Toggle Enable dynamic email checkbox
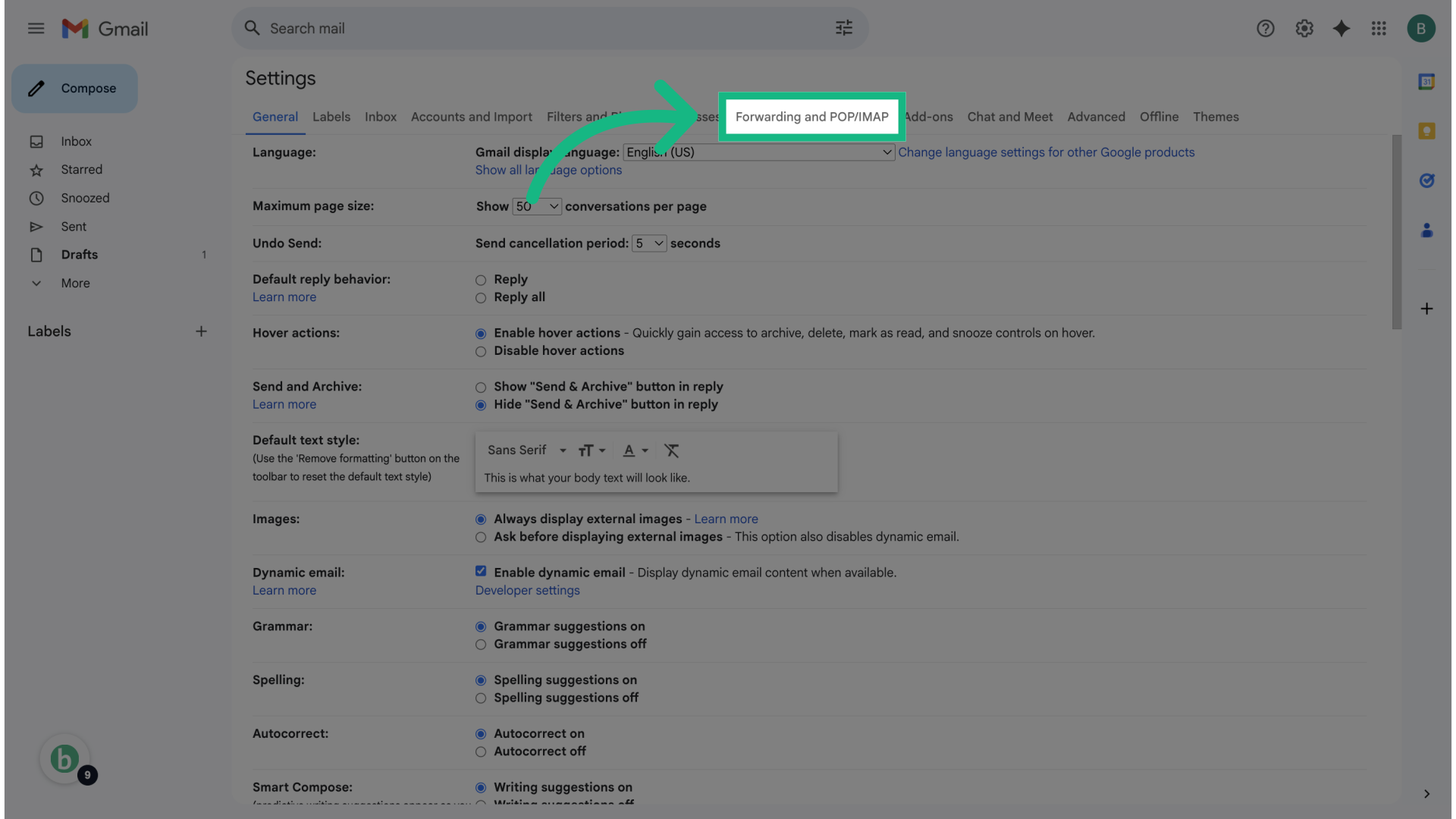 pos(481,571)
